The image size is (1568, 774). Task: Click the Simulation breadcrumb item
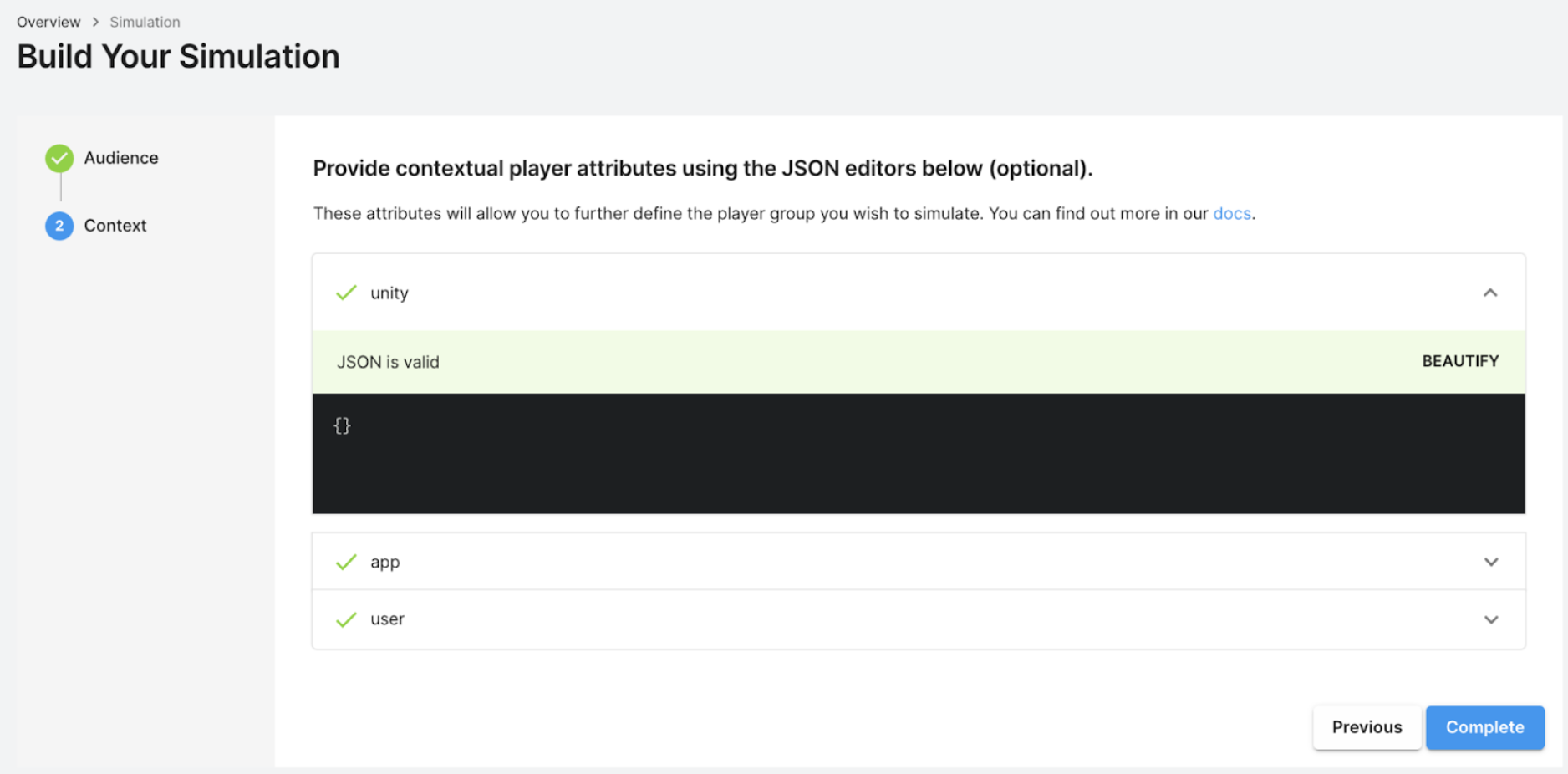pos(145,22)
